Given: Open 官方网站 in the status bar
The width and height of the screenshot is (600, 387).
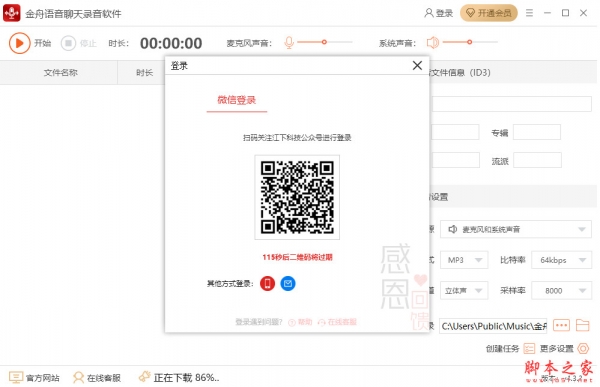Looking at the screenshot, I should [34, 377].
